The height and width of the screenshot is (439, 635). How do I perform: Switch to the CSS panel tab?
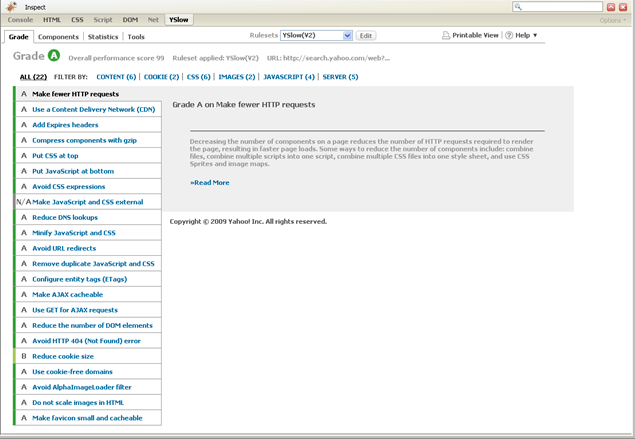(x=77, y=19)
